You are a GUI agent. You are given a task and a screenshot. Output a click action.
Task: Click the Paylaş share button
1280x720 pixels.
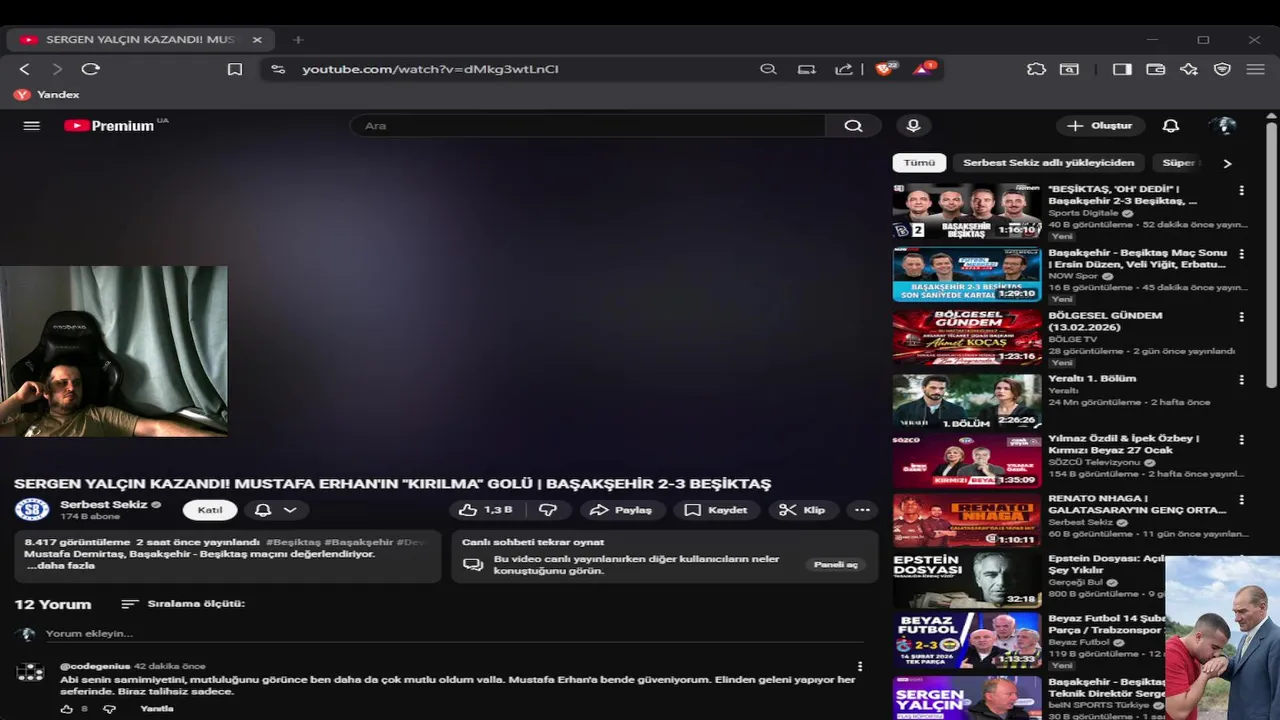621,510
